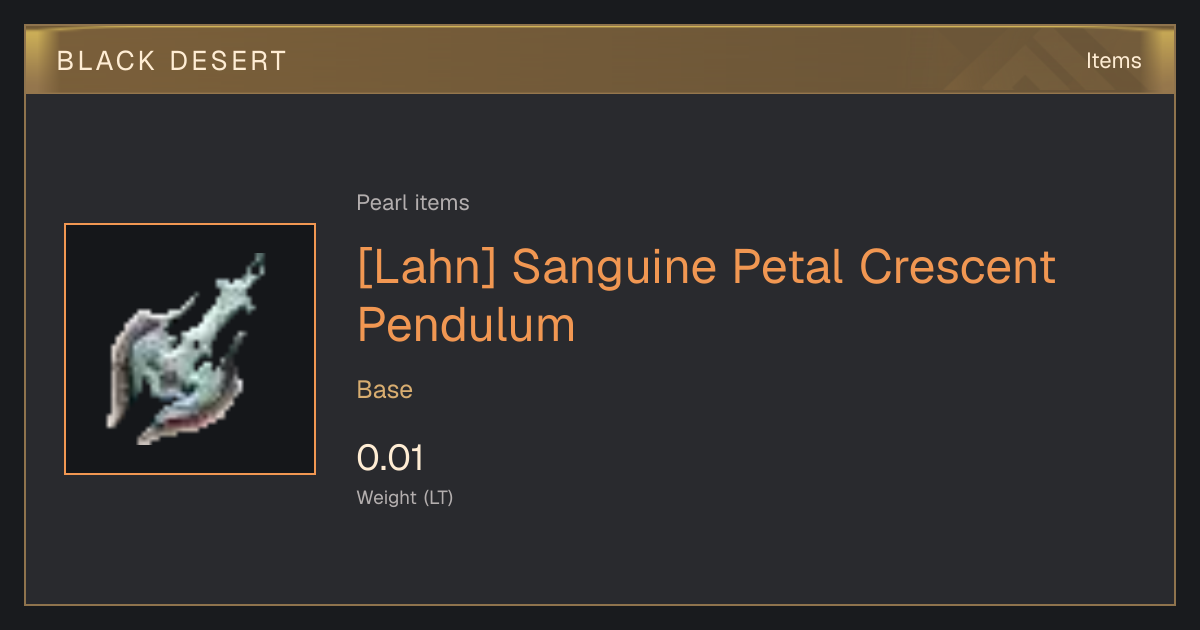This screenshot has height=630, width=1200.
Task: Click the word Pendulum on the second title line
Action: (x=466, y=324)
